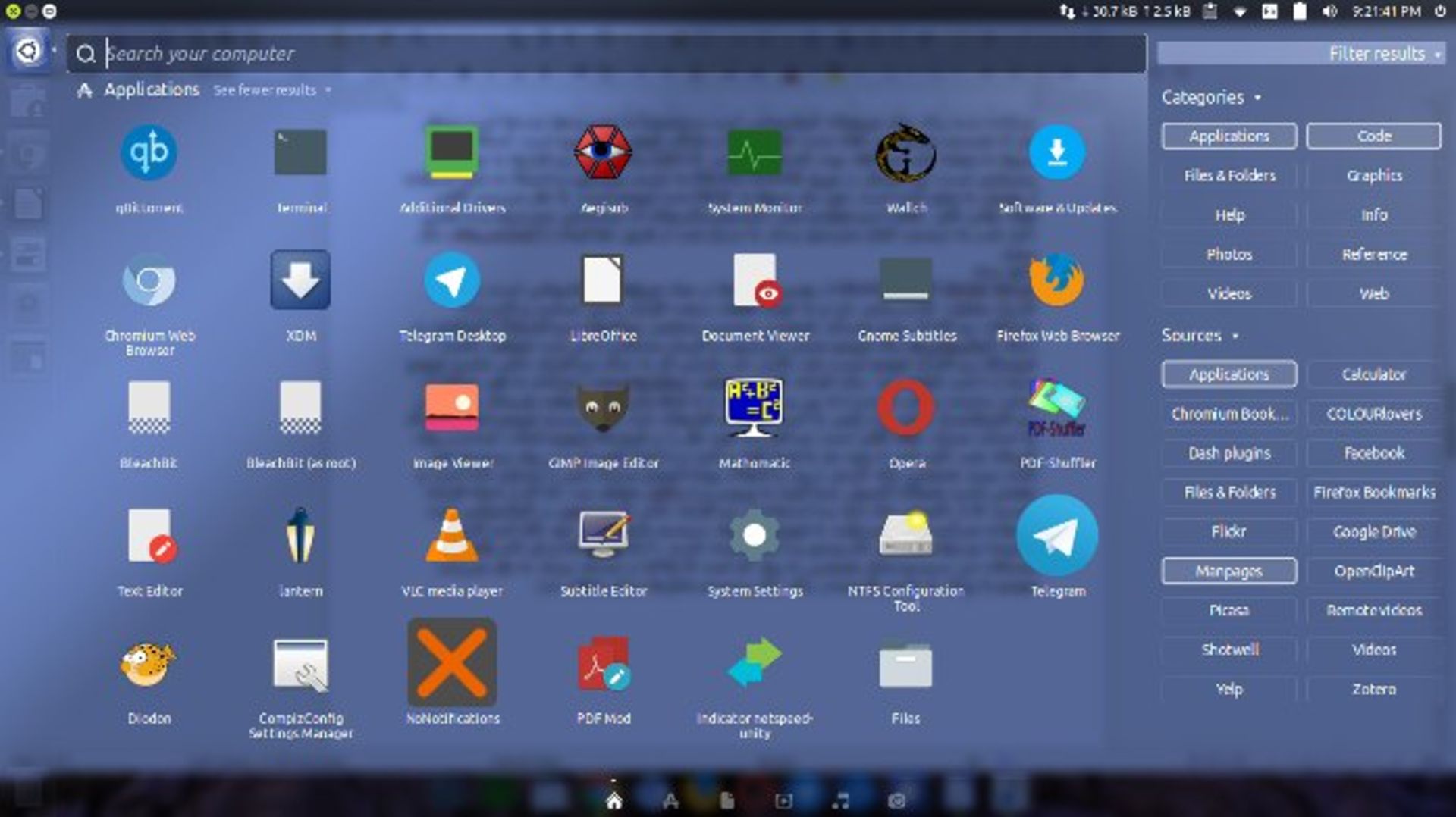This screenshot has height=817, width=1456.
Task: Open Additional Drivers
Action: (451, 153)
